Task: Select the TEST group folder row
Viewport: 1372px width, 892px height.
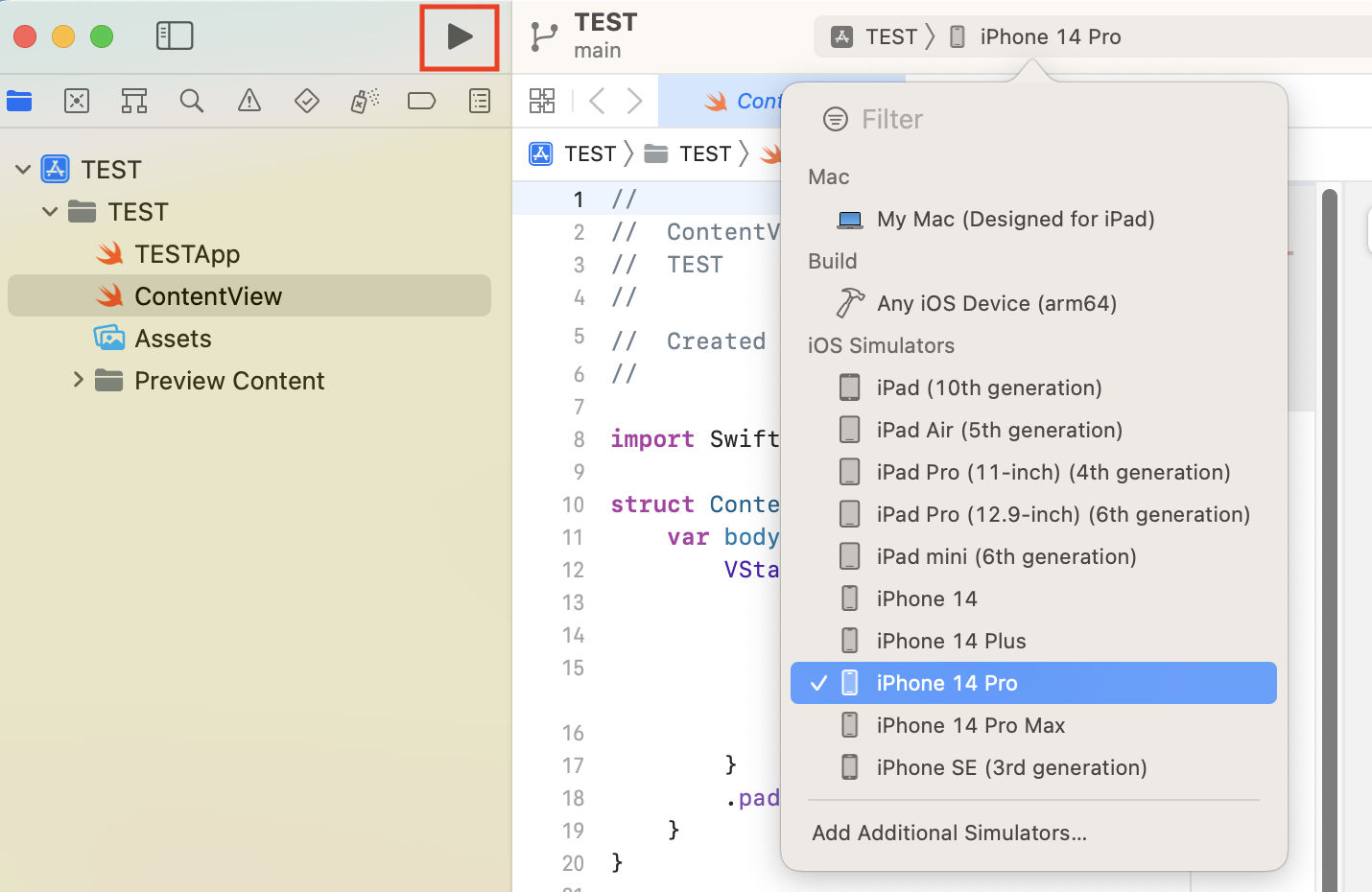Action: pyautogui.click(x=249, y=212)
